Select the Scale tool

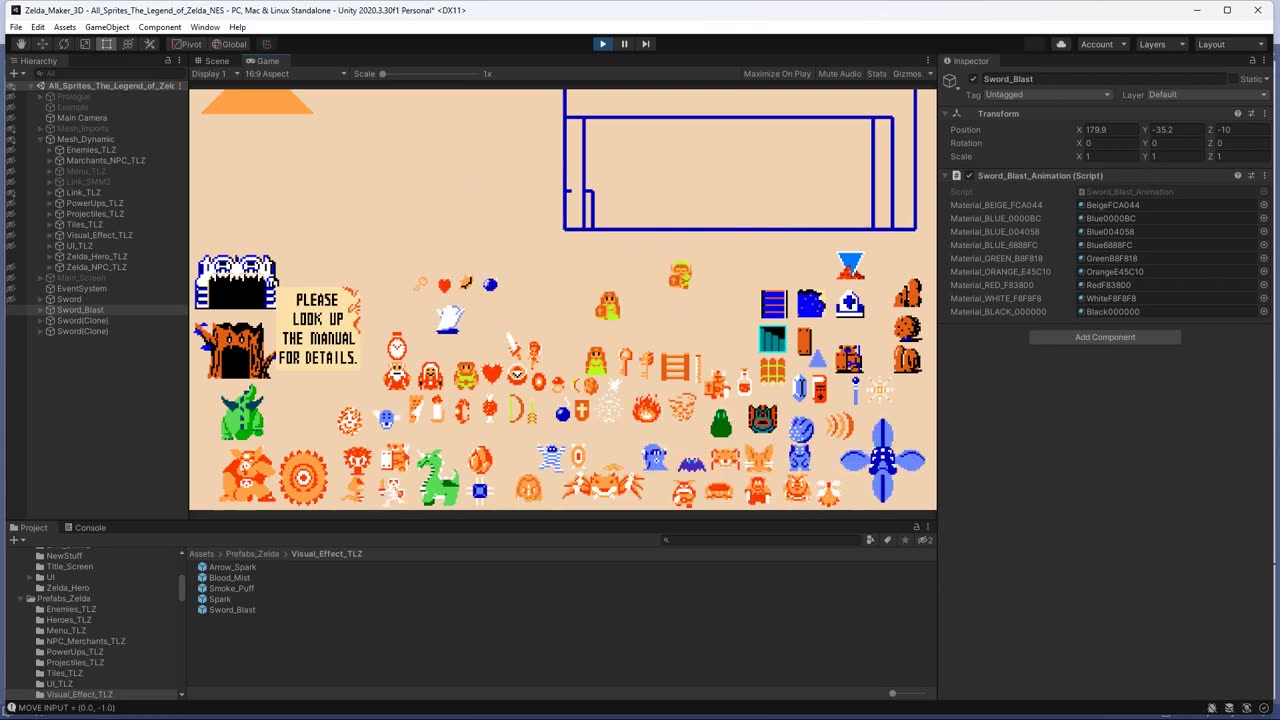click(x=85, y=44)
